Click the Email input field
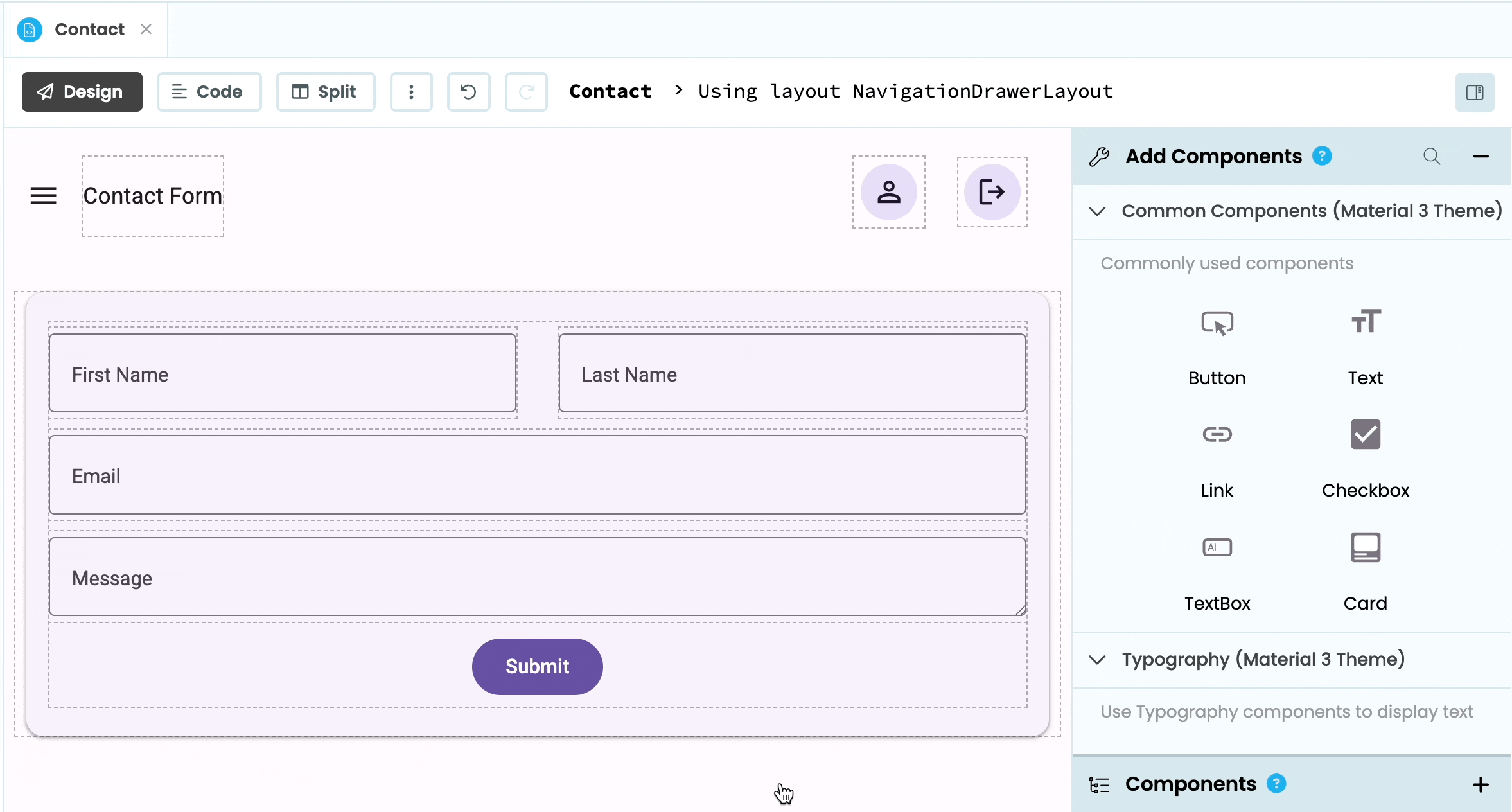This screenshot has width=1512, height=812. click(537, 475)
